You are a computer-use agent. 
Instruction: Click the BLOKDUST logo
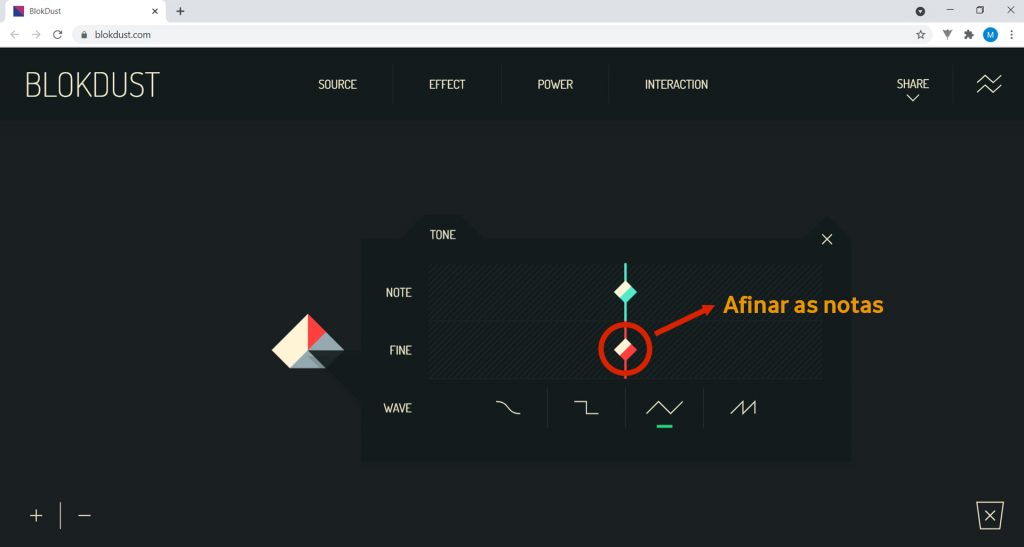point(92,85)
